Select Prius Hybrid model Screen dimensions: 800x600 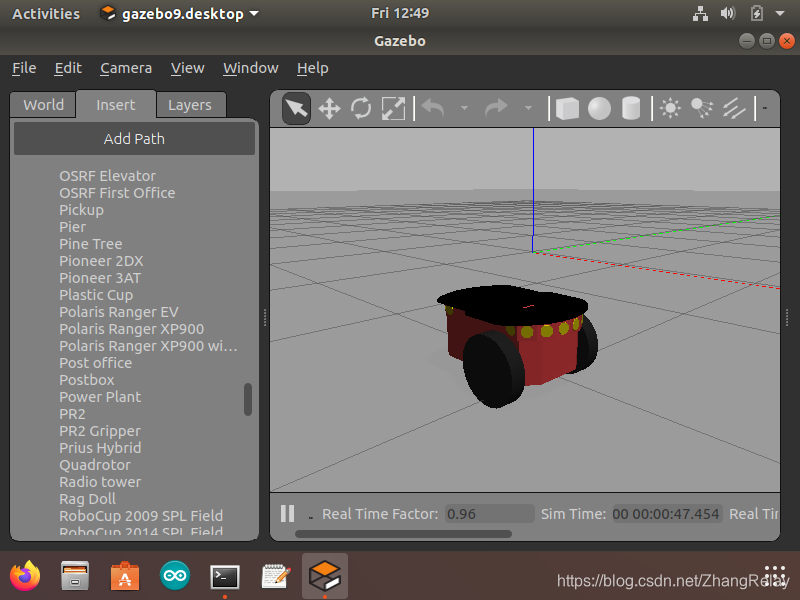pos(100,448)
